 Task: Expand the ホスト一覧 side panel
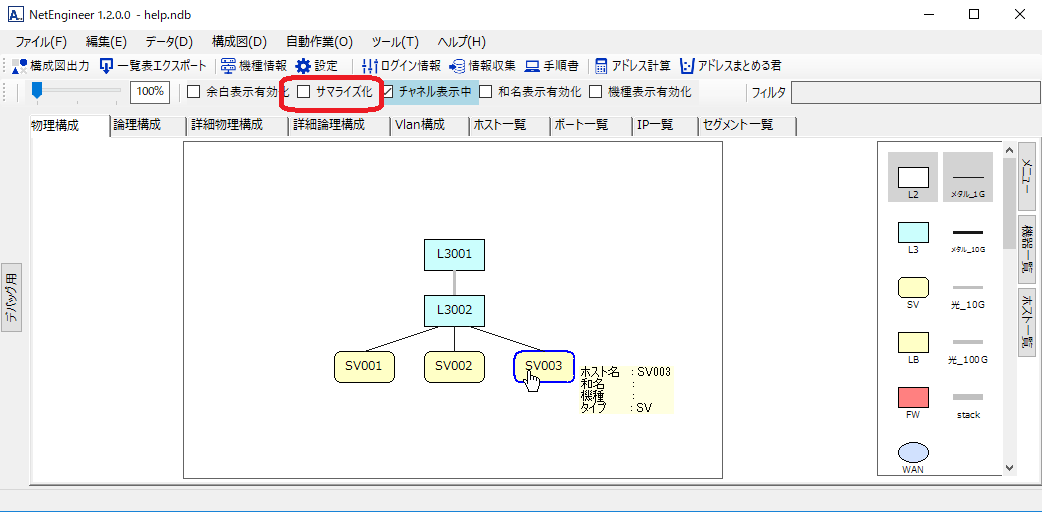pyautogui.click(x=1027, y=323)
